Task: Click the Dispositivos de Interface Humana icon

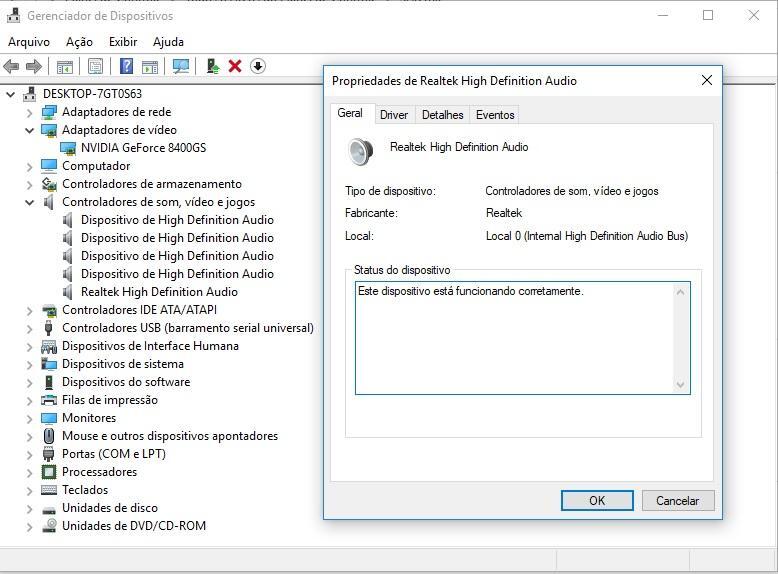Action: (49, 346)
